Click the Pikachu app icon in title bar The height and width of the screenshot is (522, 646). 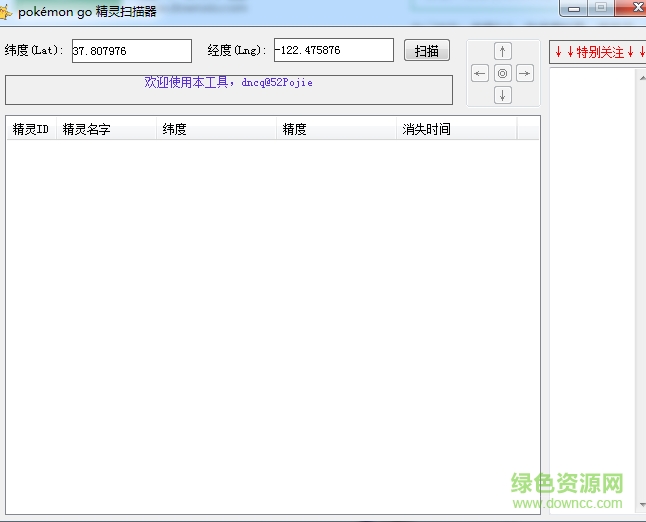coord(5,12)
